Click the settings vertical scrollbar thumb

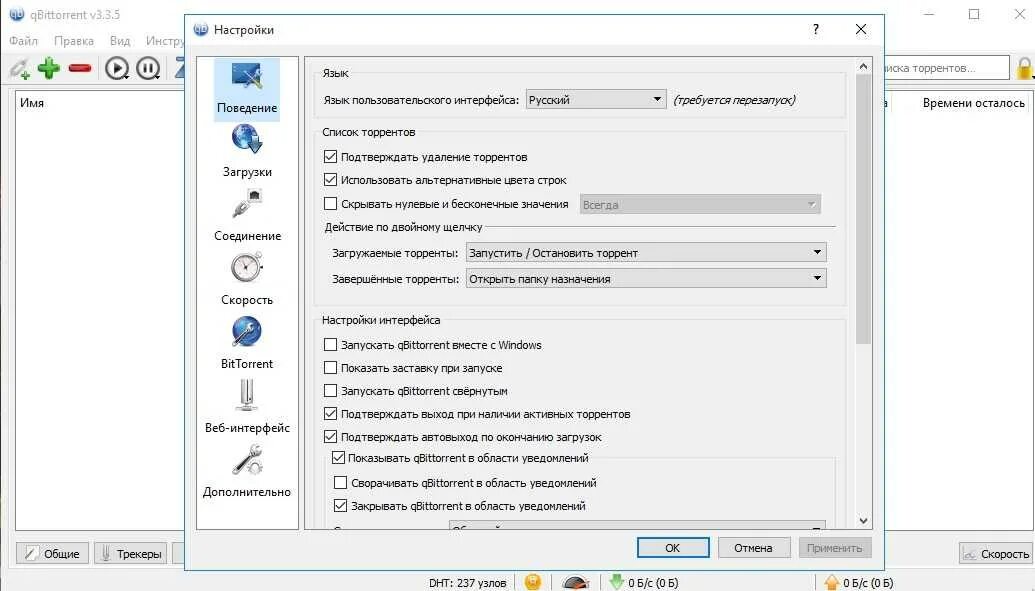(863, 209)
